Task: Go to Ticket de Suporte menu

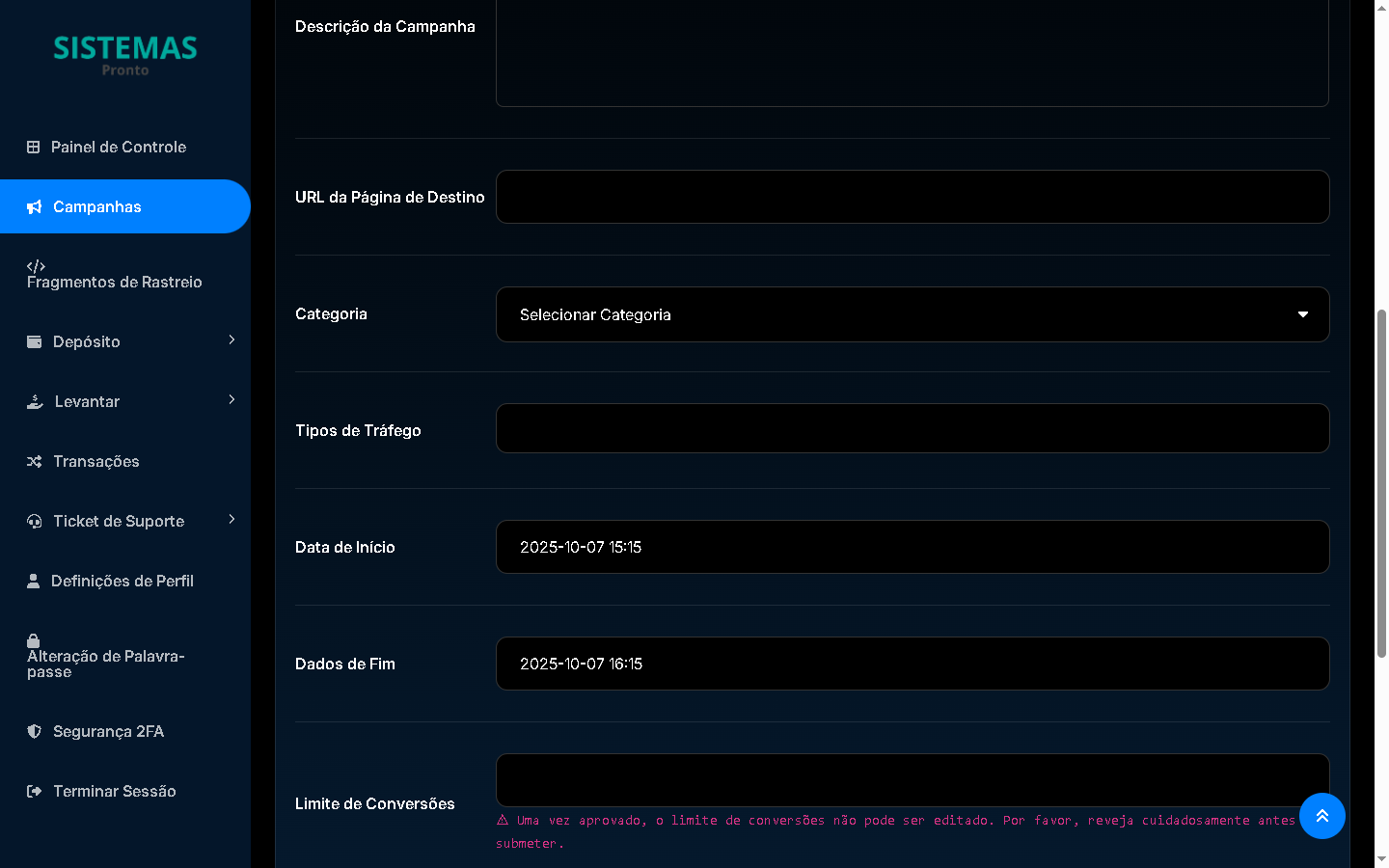Action: point(118,522)
